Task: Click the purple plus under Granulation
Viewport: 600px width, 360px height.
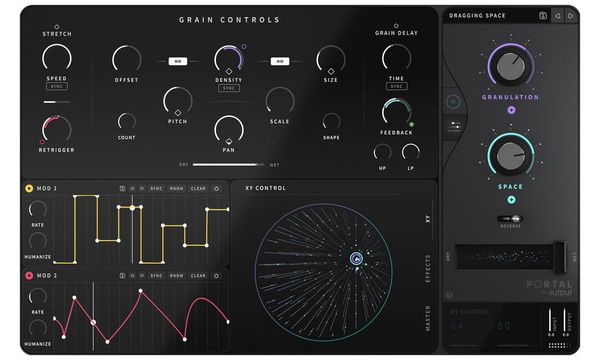Action: click(x=511, y=110)
